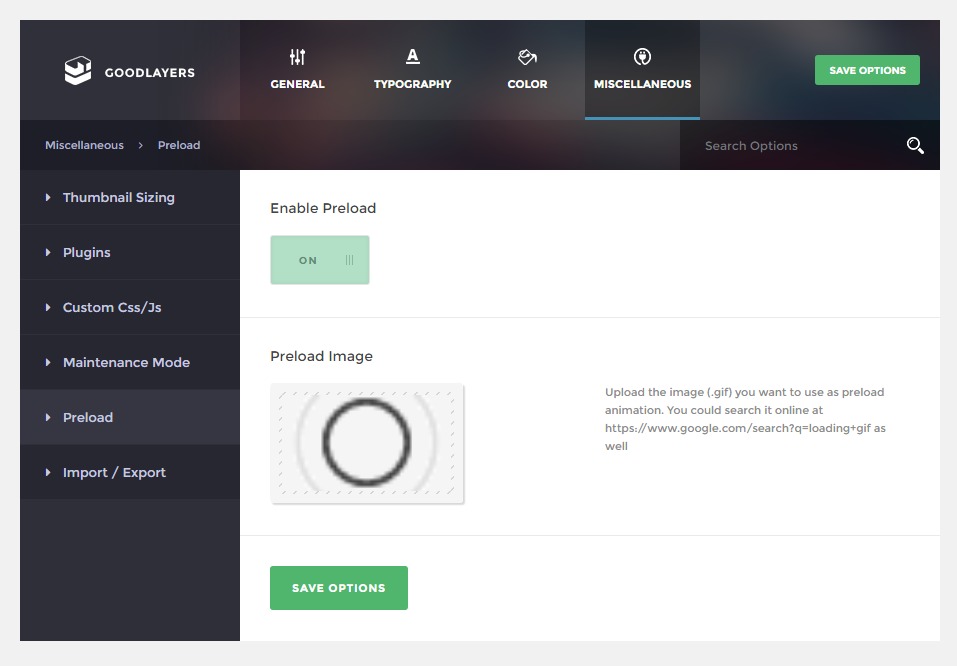The image size is (957, 666).
Task: Switch to the General tab
Action: click(x=297, y=84)
